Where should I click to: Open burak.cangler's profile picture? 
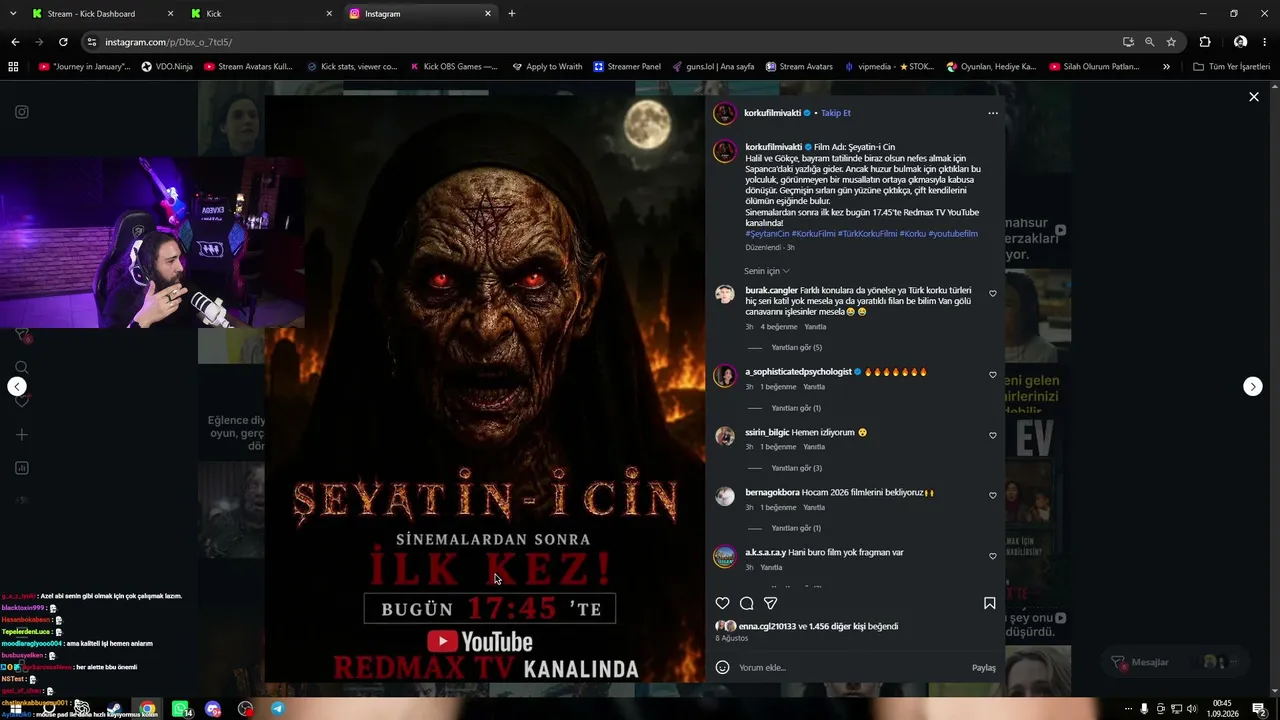725,294
